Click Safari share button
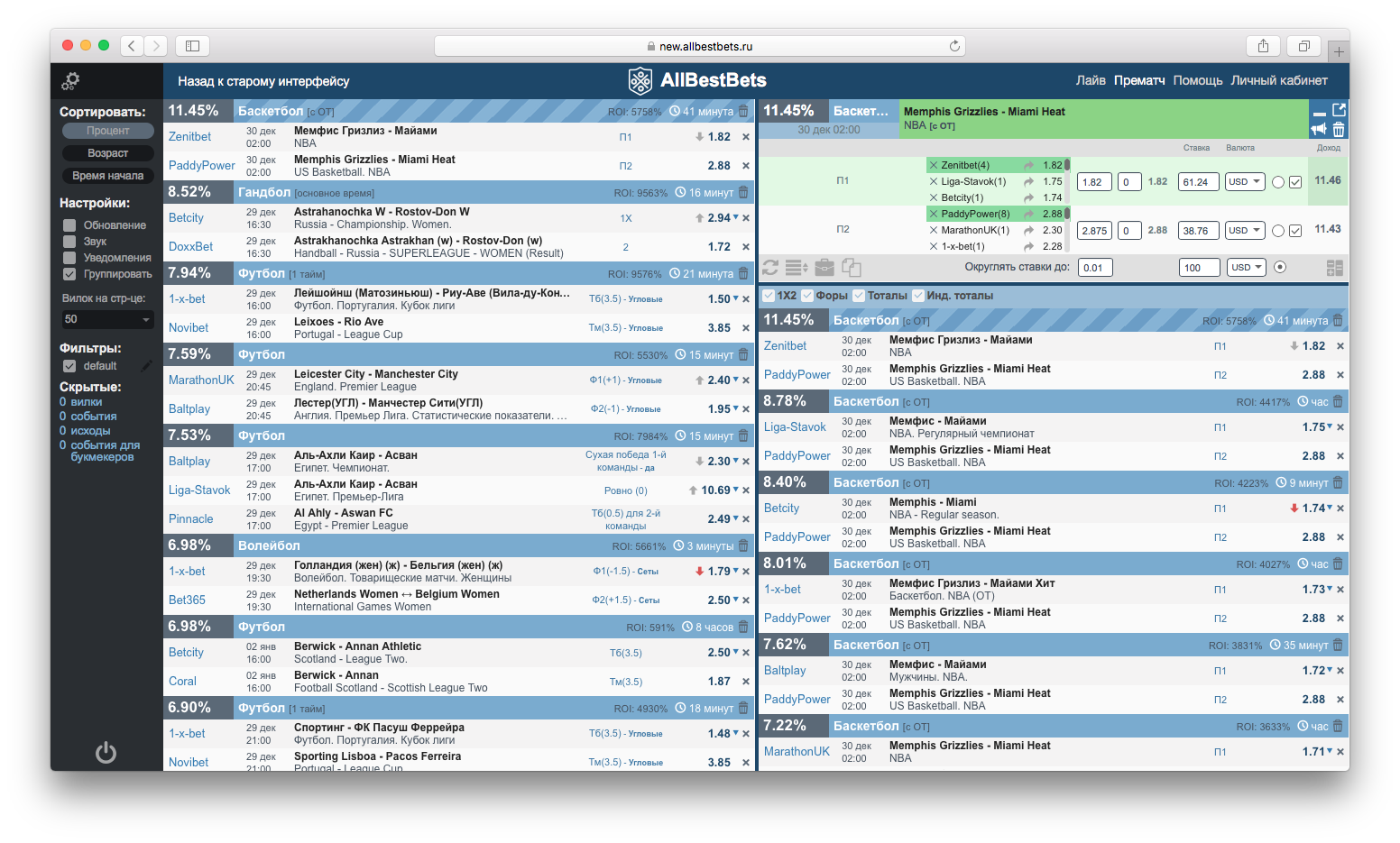 (1263, 46)
